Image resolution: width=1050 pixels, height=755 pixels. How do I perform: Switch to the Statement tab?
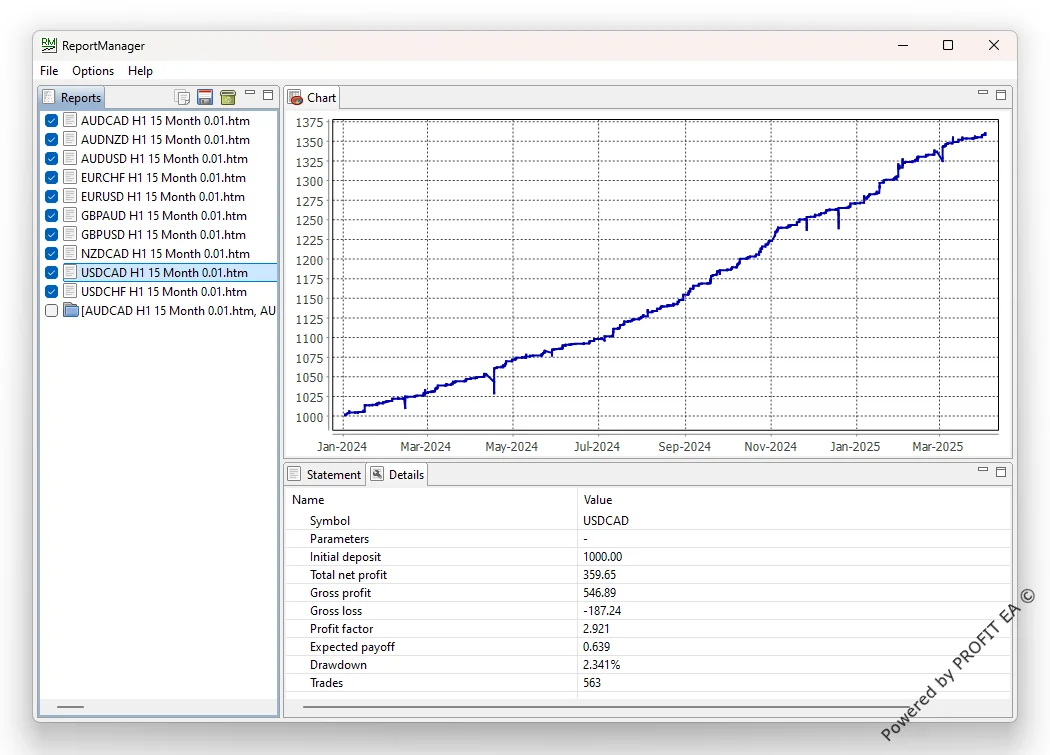click(x=325, y=474)
